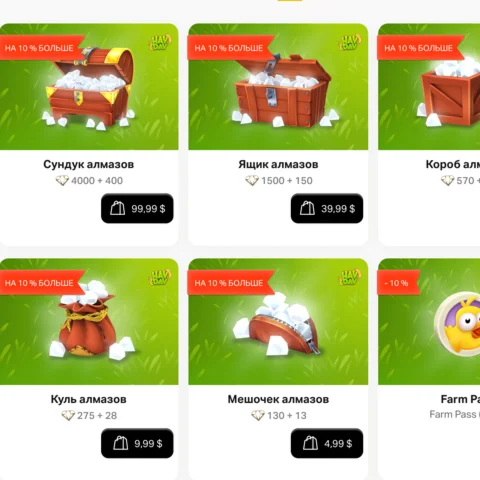Viewport: 480px width, 480px height.
Task: Click the diamond icon beside 275 + 28
Action: coord(68,416)
